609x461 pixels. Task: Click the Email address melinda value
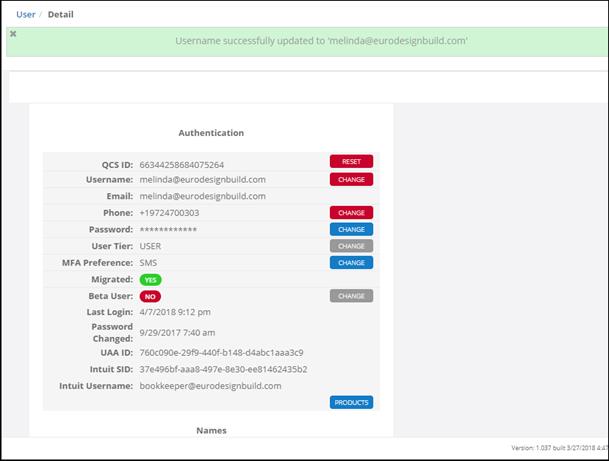pyautogui.click(x=202, y=196)
